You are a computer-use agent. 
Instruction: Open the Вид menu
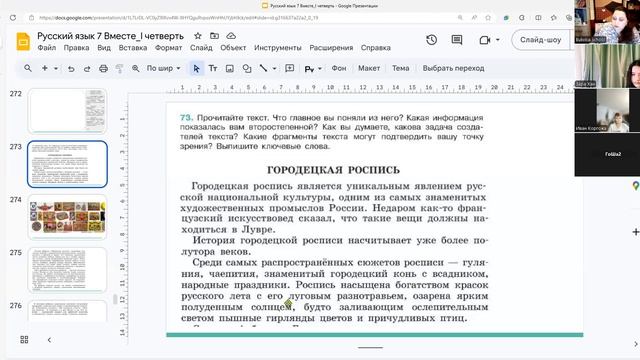click(104, 48)
